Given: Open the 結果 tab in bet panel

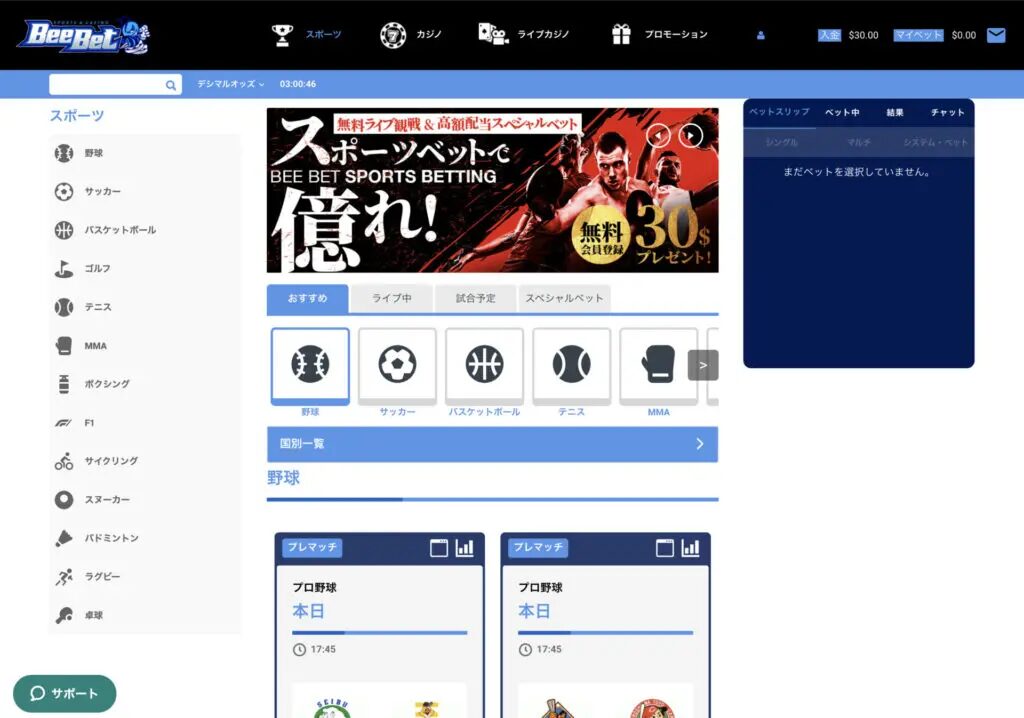Looking at the screenshot, I should pos(895,112).
